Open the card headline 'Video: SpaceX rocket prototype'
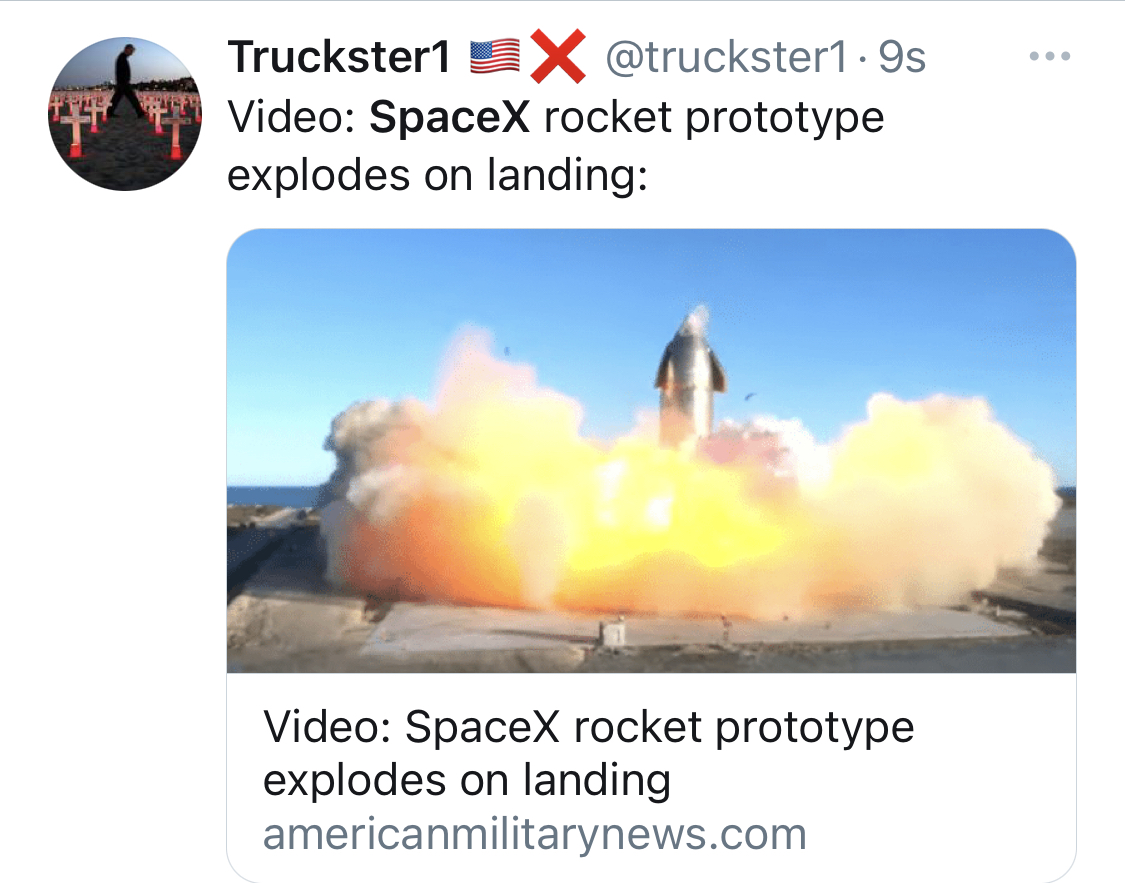1125x883 pixels. click(x=588, y=727)
